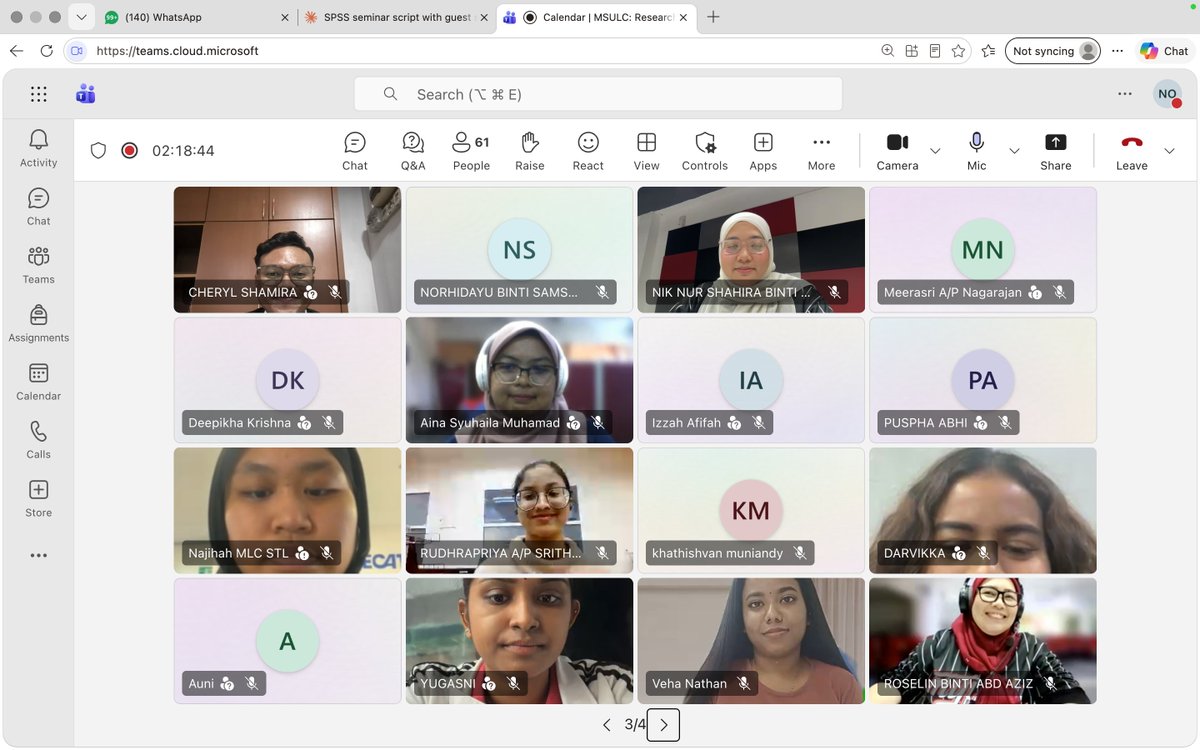
Task: Select NIK NUR SHAHIRA video tile
Action: (751, 250)
